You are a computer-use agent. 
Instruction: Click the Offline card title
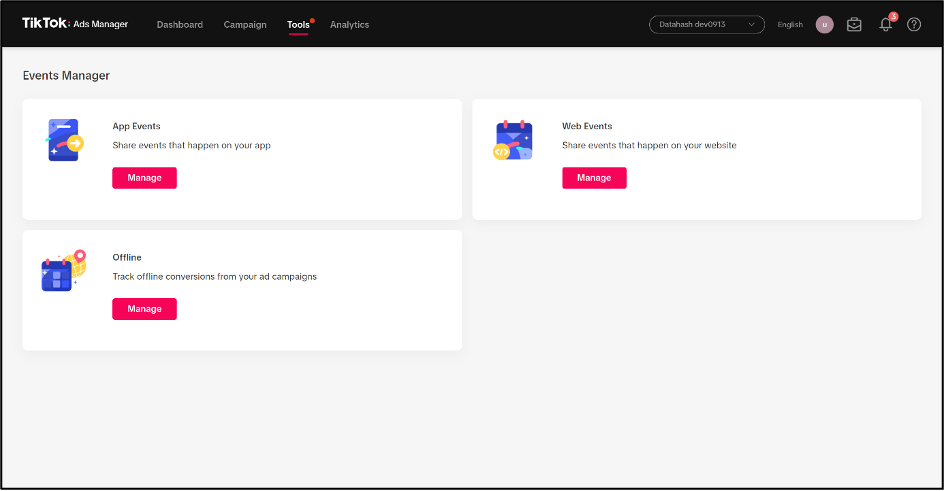click(x=127, y=257)
